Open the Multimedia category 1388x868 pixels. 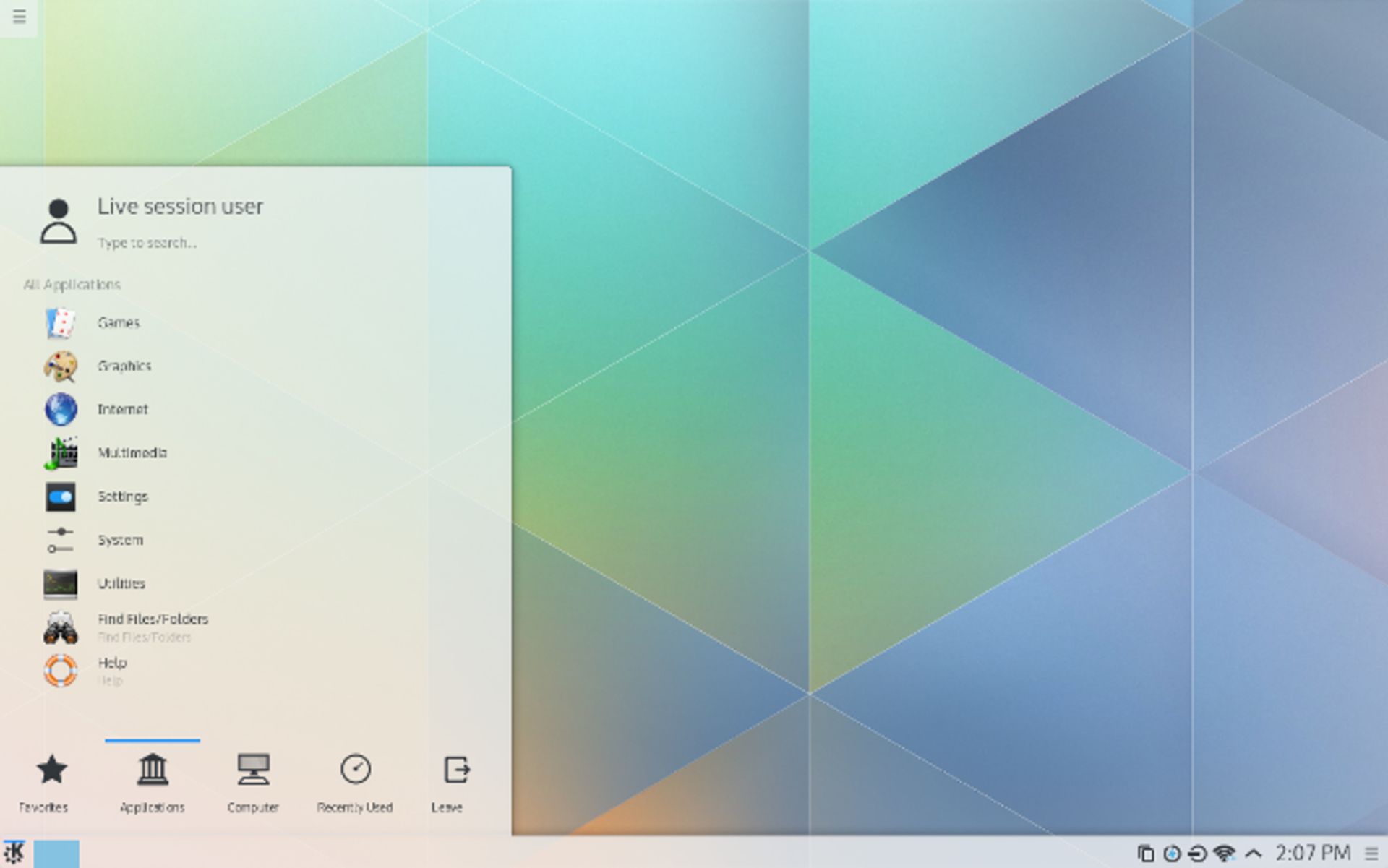(132, 453)
